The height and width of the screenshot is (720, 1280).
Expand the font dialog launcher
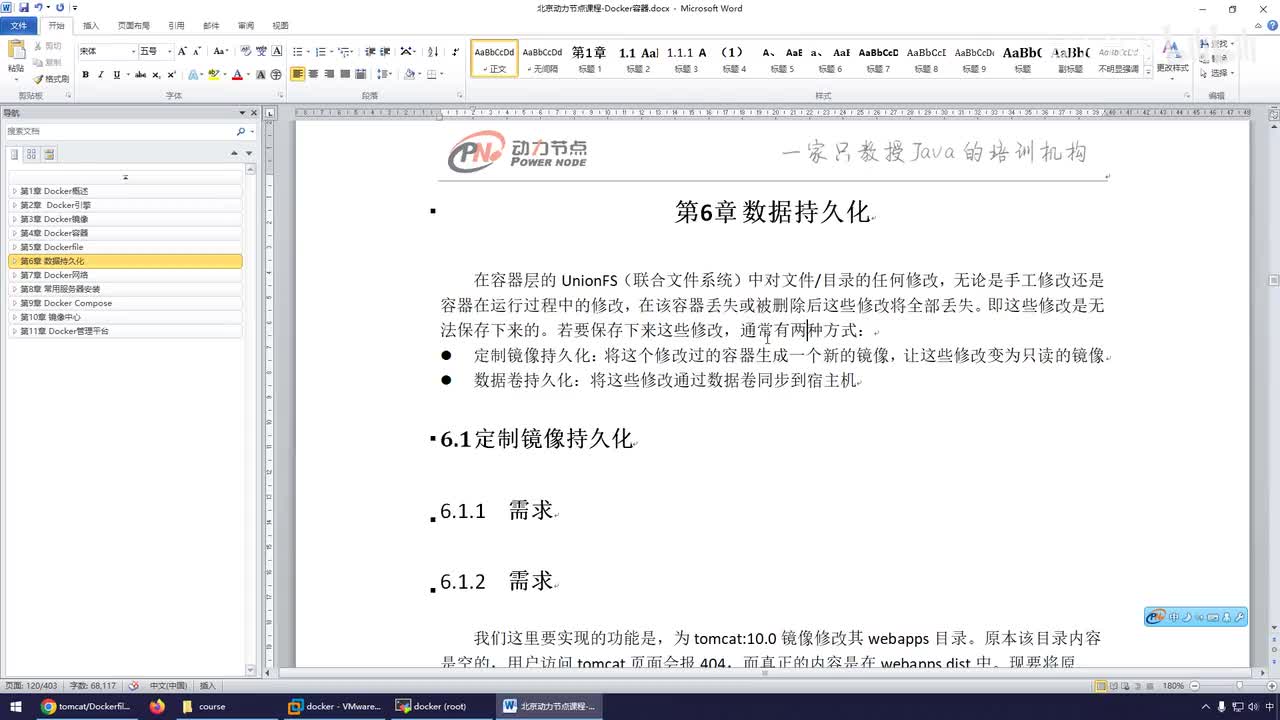[x=280, y=96]
